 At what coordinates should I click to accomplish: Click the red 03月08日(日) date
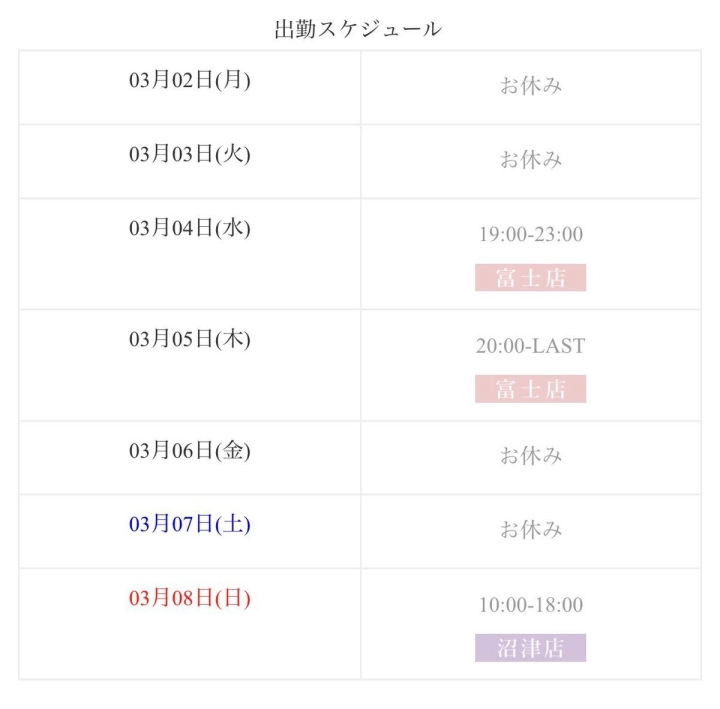point(190,598)
